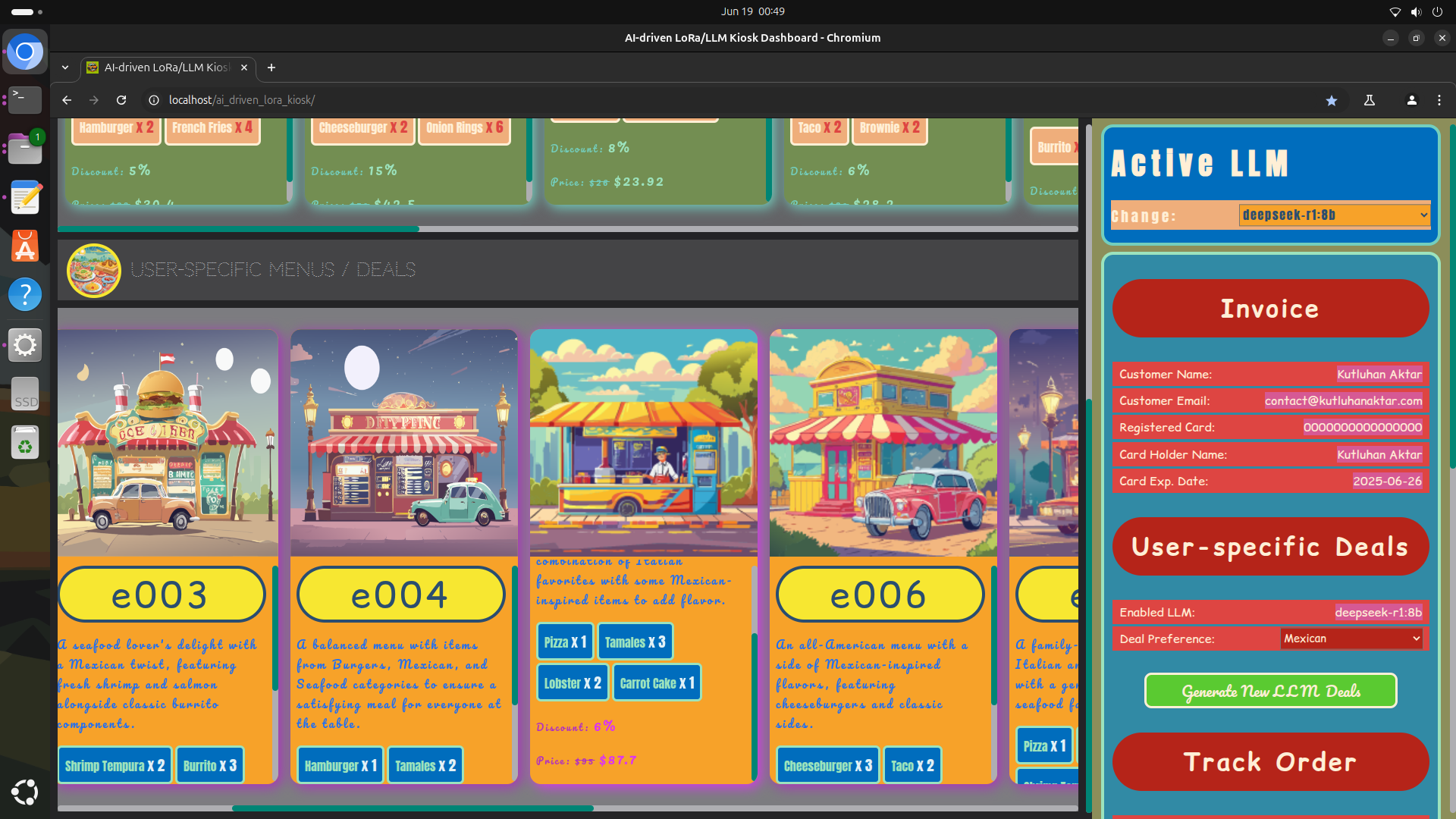Image resolution: width=1456 pixels, height=819 pixels.
Task: Click the e006 diner with red car image
Action: 883,442
